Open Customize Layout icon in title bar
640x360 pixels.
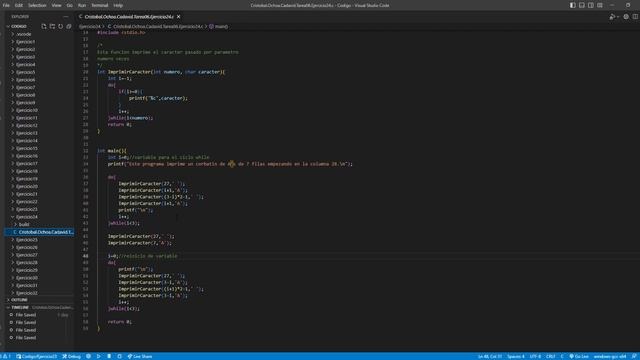[600, 5]
